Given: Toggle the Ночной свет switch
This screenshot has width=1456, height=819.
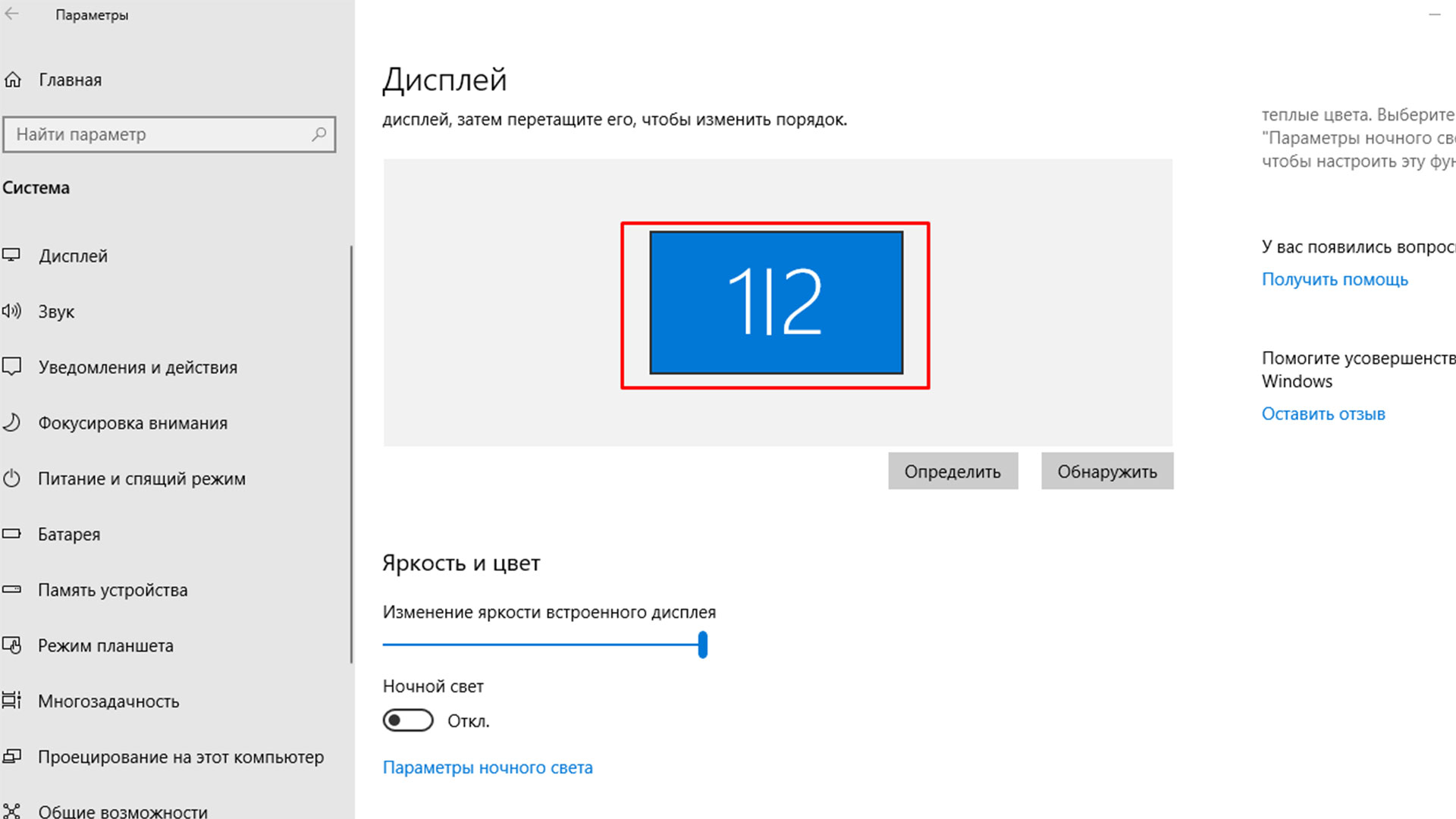Looking at the screenshot, I should 408,720.
